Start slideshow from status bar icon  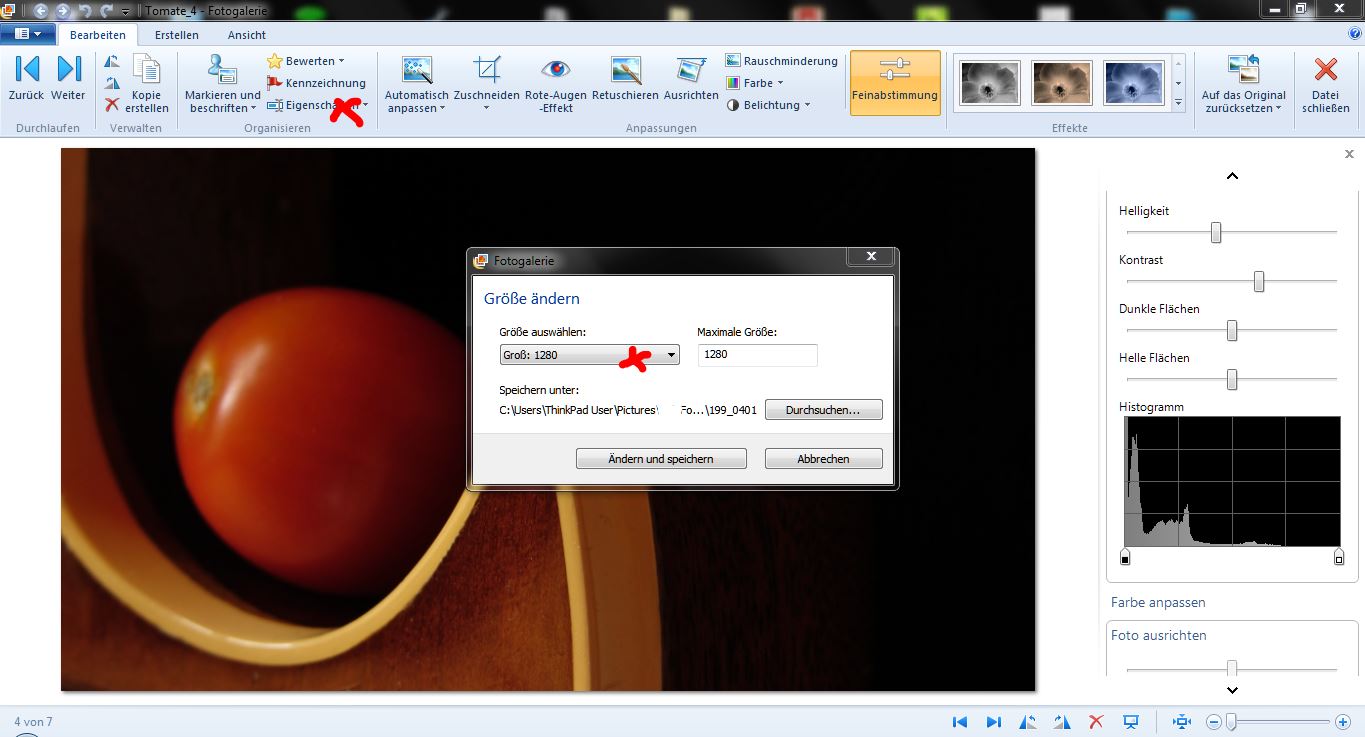[1131, 722]
